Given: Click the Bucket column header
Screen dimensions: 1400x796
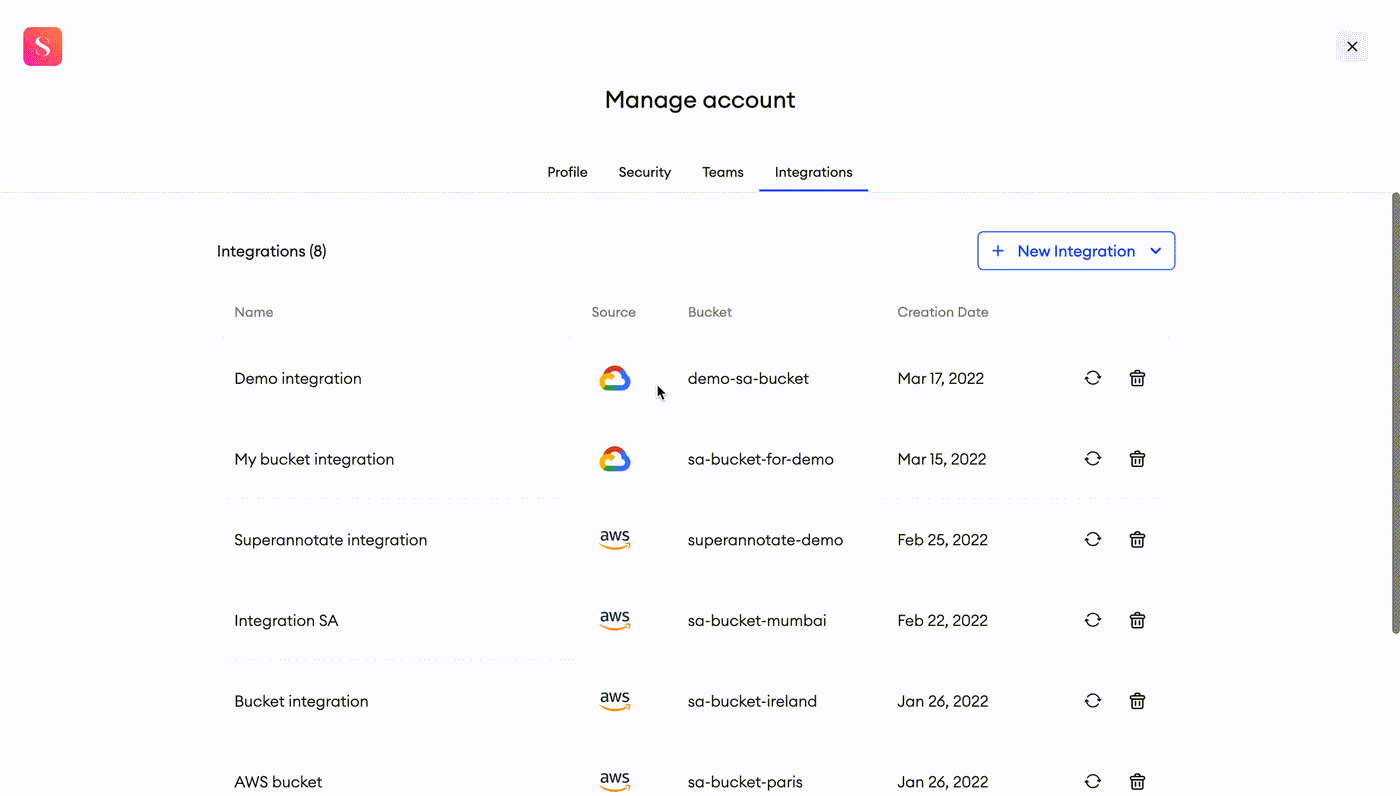Looking at the screenshot, I should tap(710, 312).
